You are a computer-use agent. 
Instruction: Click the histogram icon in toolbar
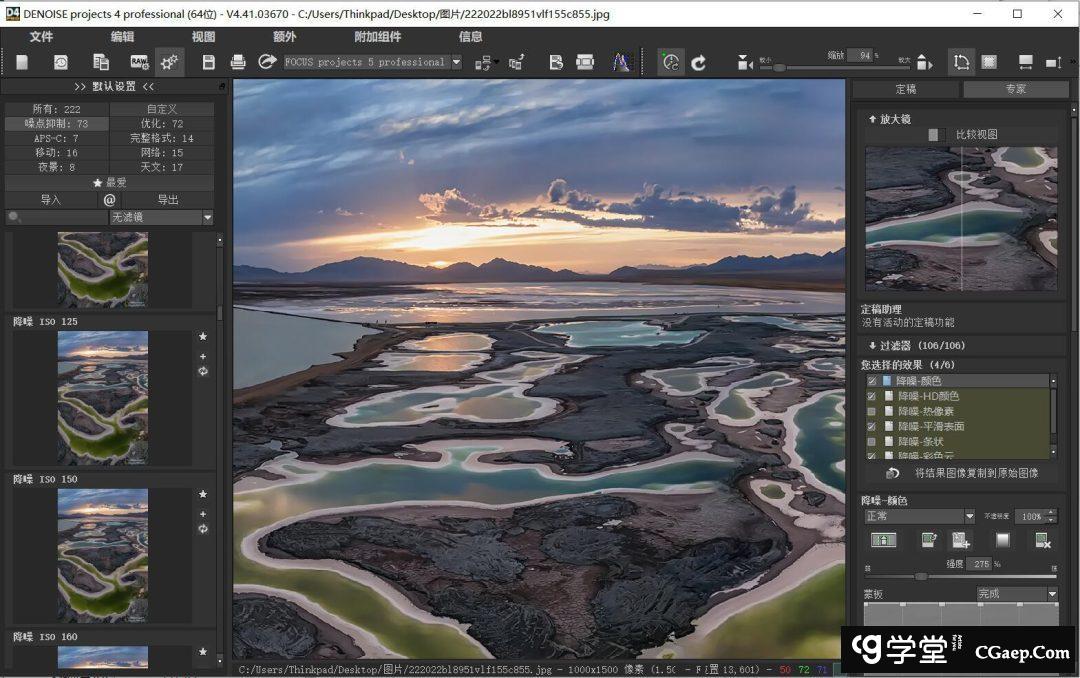pyautogui.click(x=622, y=62)
